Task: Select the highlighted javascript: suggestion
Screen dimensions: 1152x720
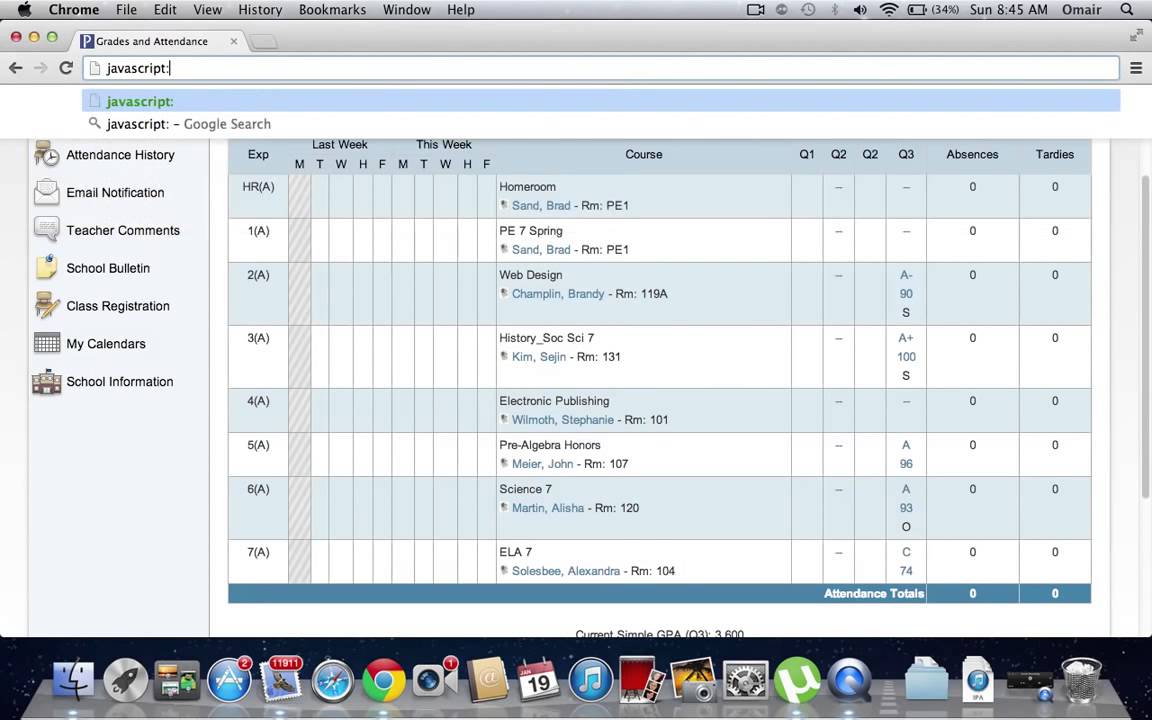Action: [x=601, y=101]
